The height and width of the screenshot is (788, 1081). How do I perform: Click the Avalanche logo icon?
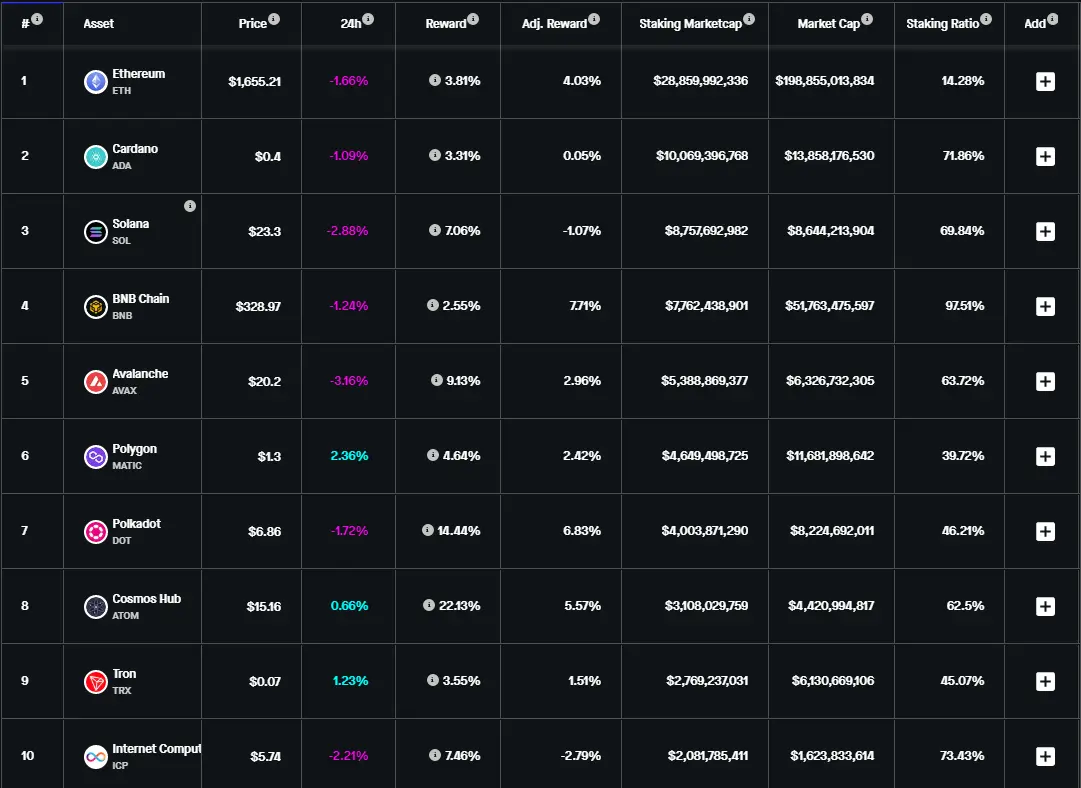click(96, 382)
